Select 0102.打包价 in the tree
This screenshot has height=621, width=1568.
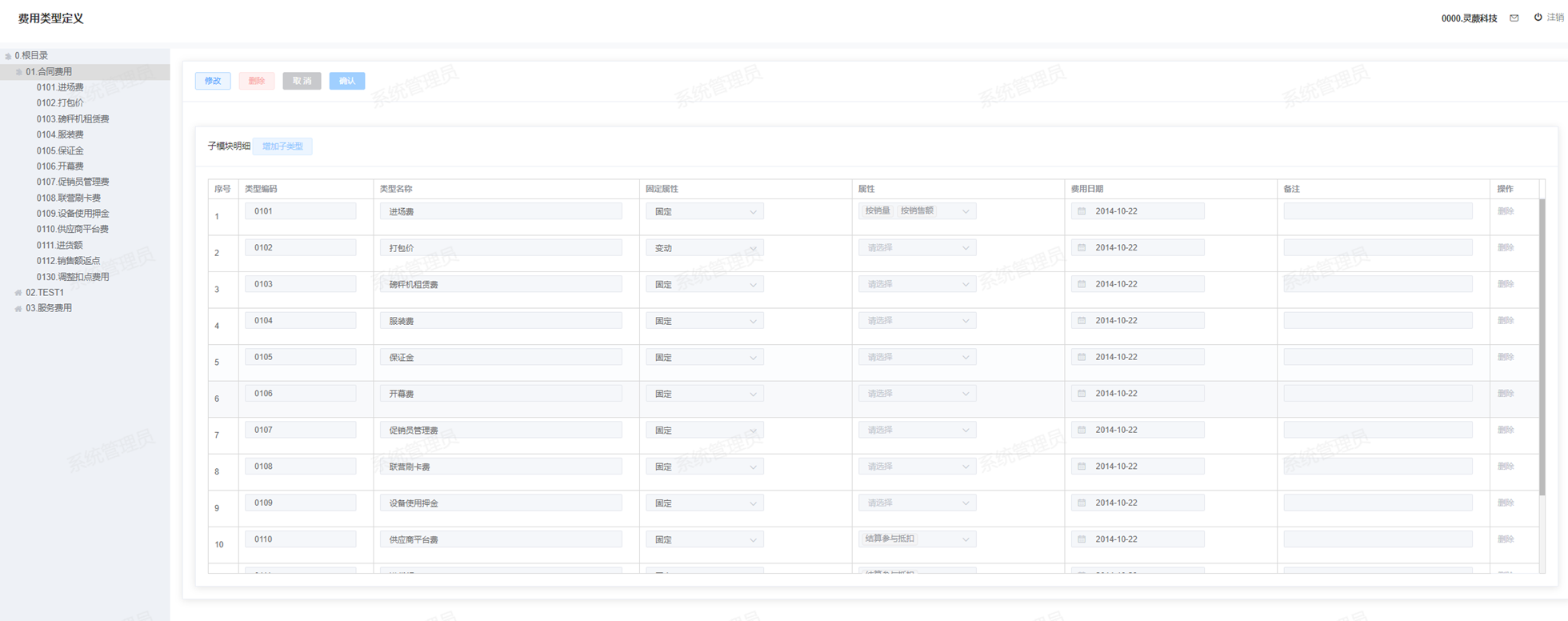(x=60, y=103)
